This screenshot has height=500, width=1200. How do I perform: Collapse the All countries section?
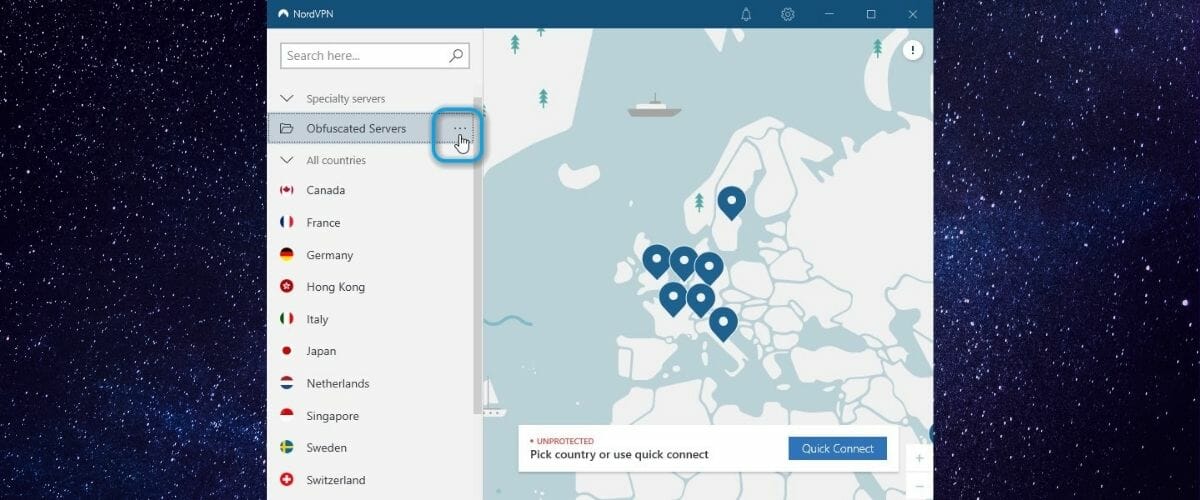coord(287,160)
